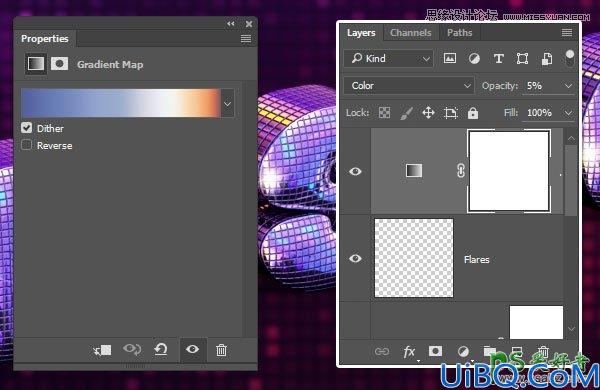Create a new group folder icon
Viewport: 600px width, 390px height.
pyautogui.click(x=489, y=351)
